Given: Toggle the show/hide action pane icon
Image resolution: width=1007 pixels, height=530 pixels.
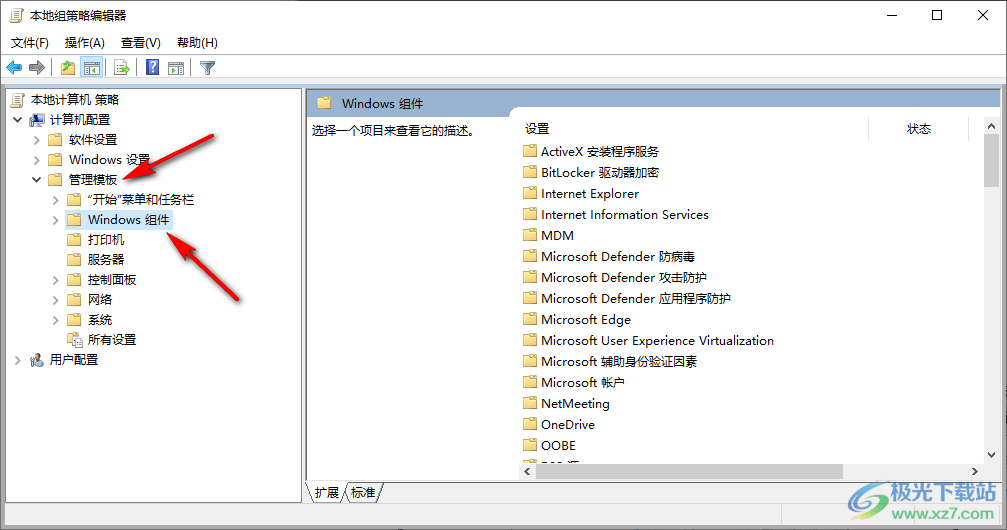Looking at the screenshot, I should coord(176,68).
